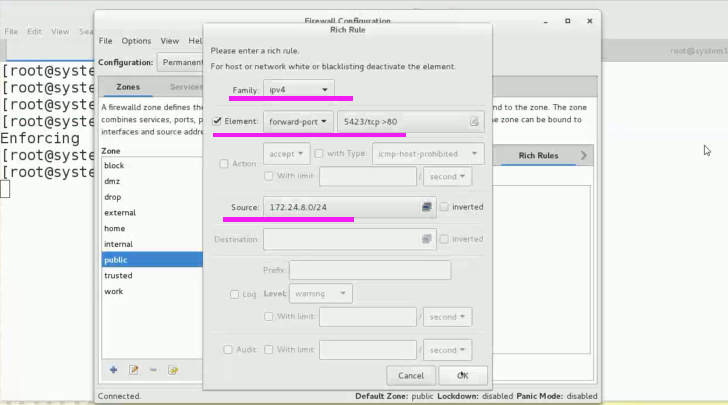Open Log limit 'second' dropdown
Screen dimensions: 728x405
[448, 317]
